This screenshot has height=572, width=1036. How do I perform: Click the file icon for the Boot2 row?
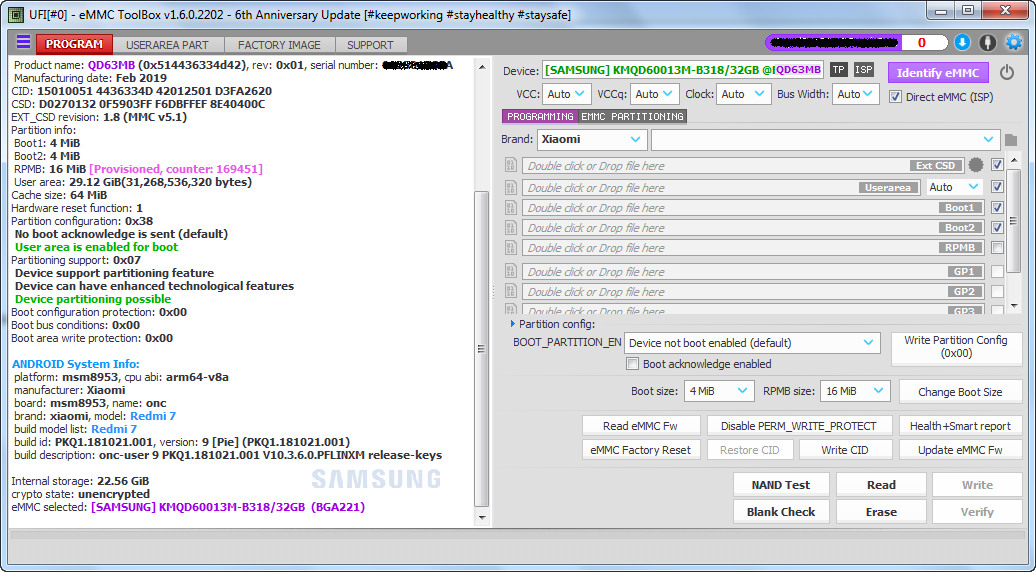tap(510, 227)
